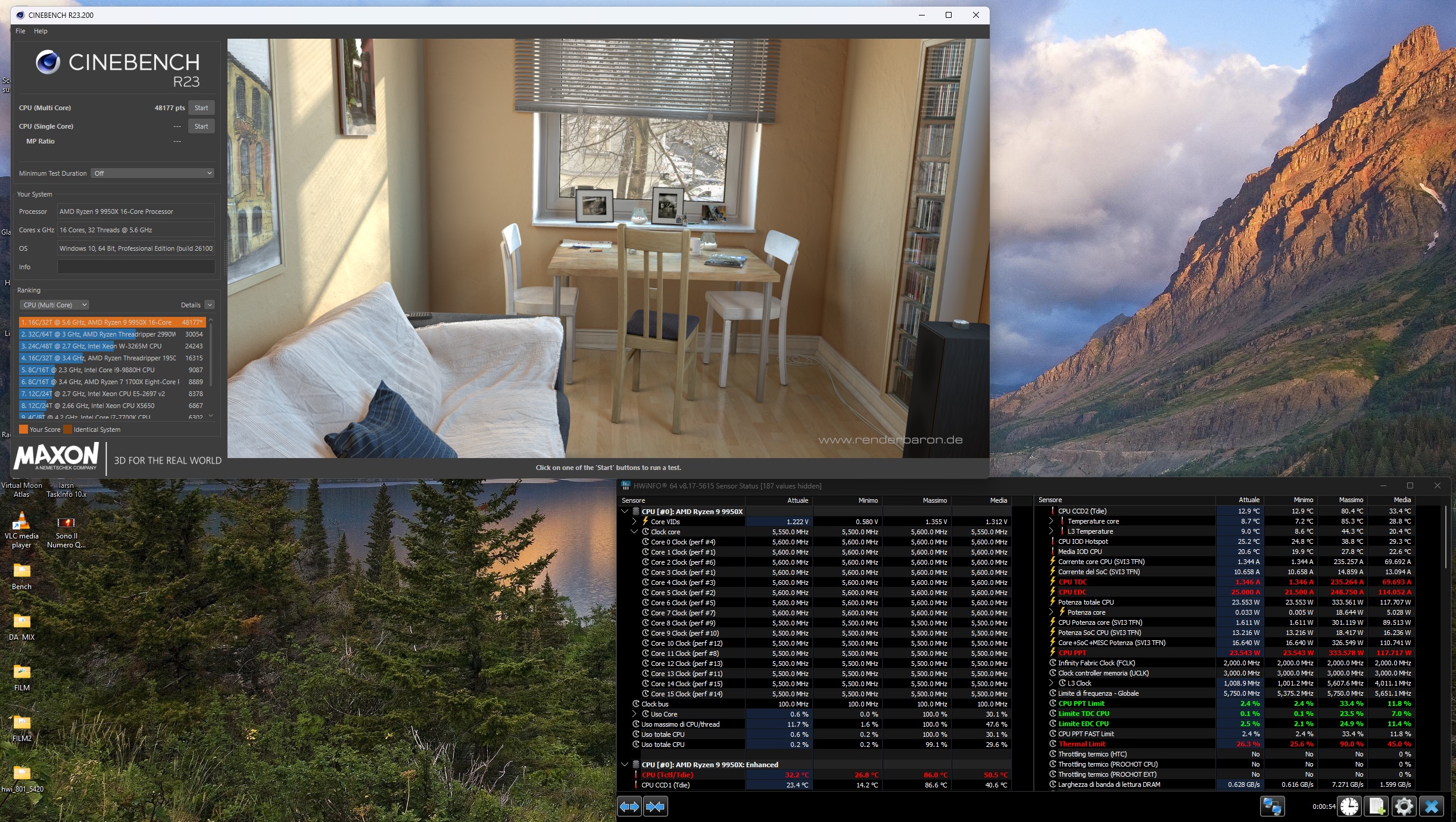Collapse the AMD Ryzen 9 9950X Enhanced group

(x=625, y=765)
